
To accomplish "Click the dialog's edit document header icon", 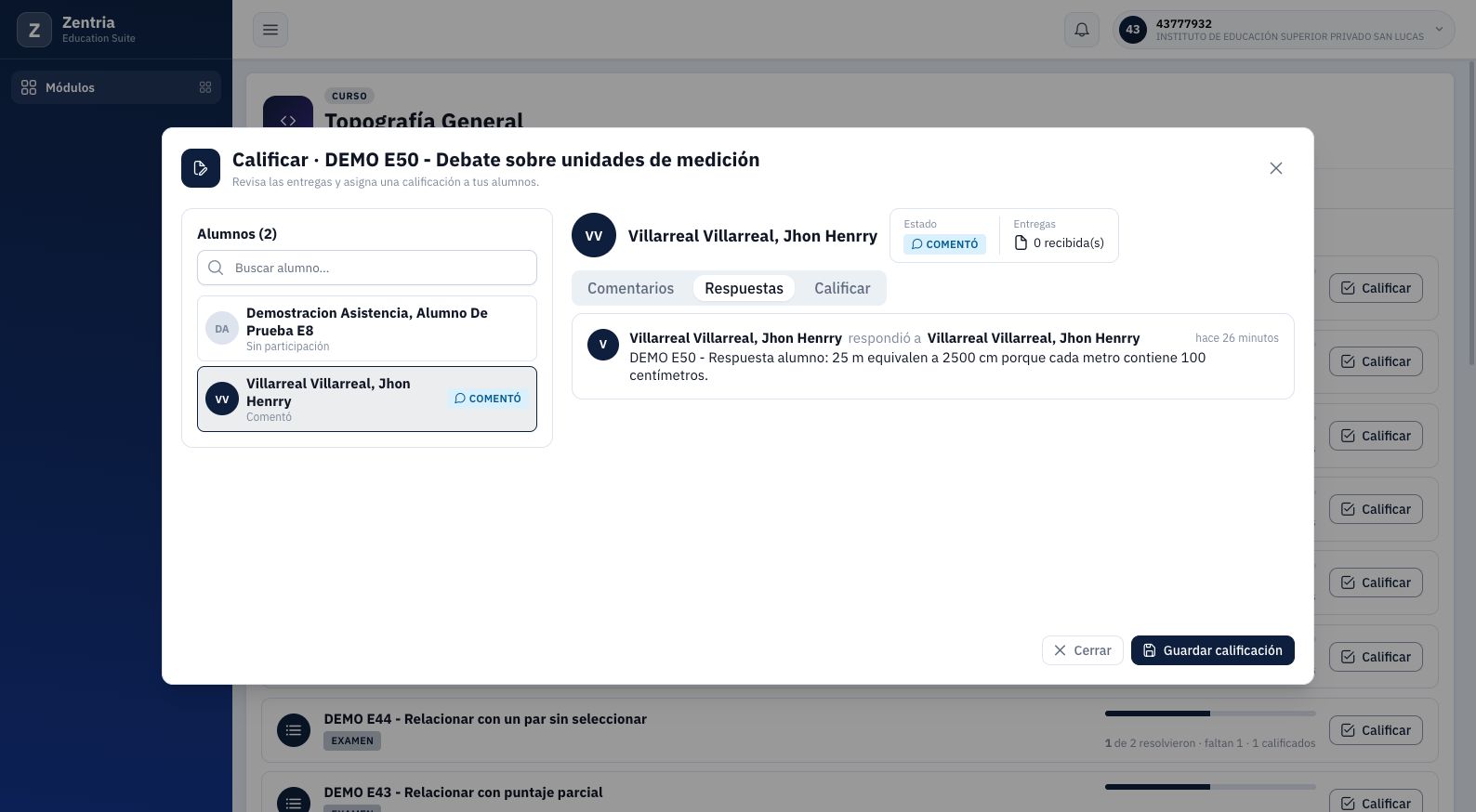I will 201,168.
